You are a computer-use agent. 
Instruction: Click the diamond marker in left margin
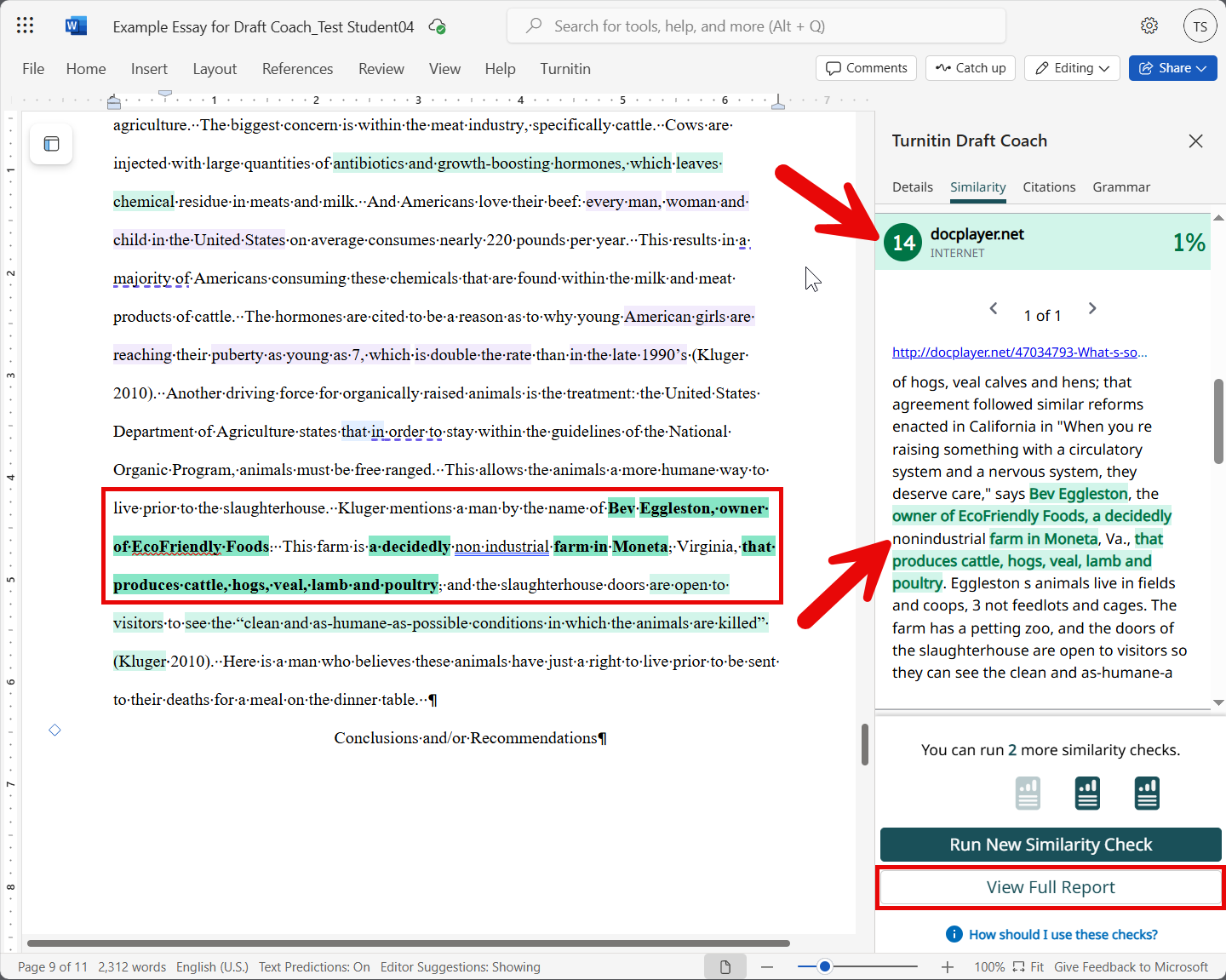pos(54,730)
